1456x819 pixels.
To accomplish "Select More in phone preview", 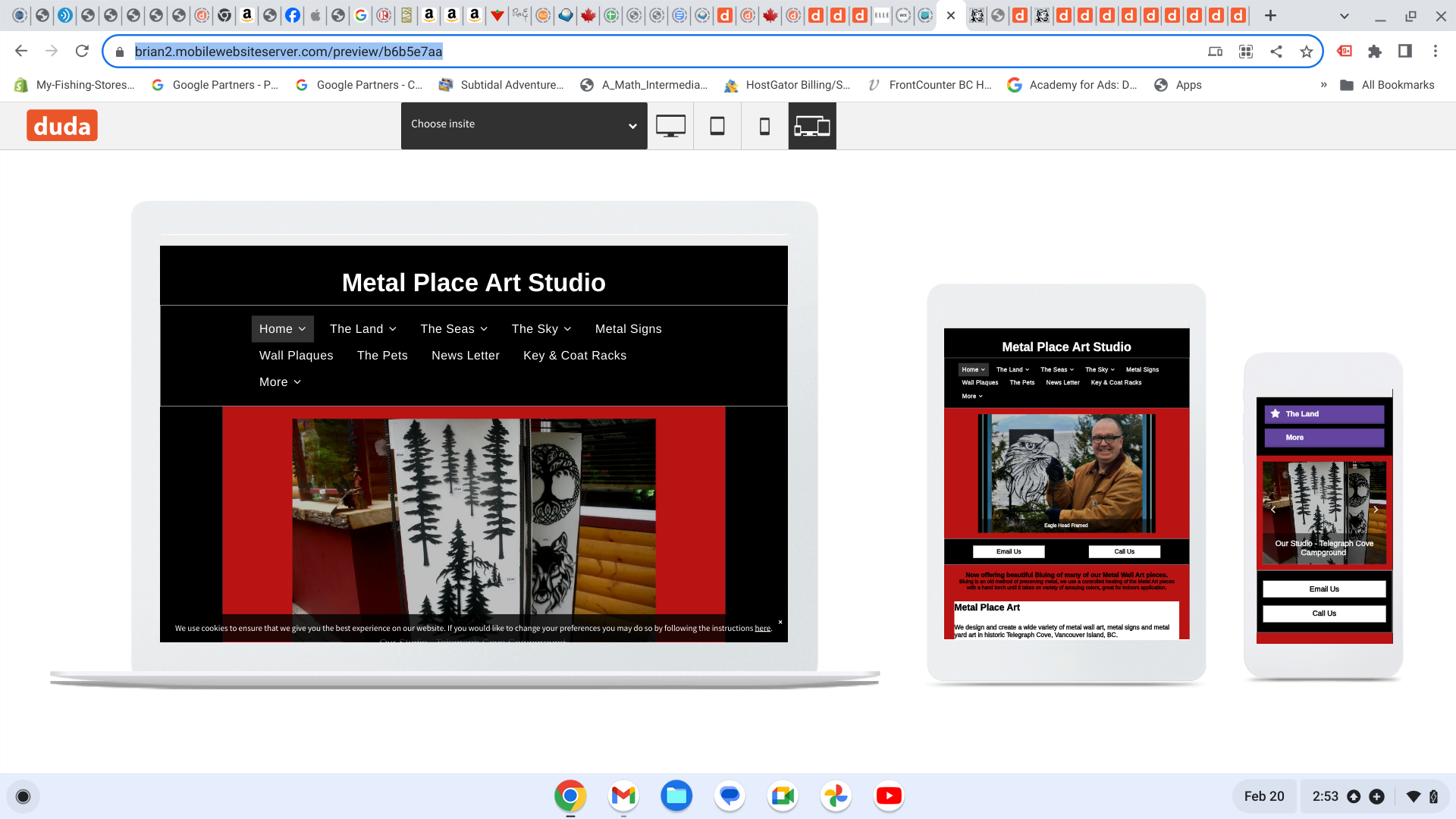I will (1324, 438).
